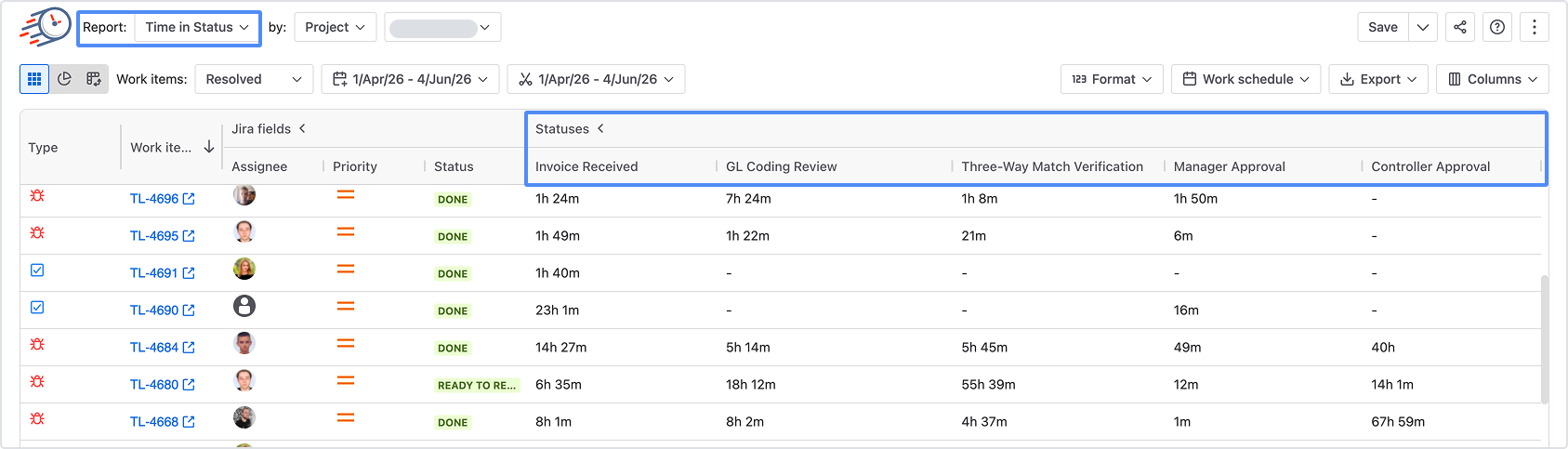Click the Priority column header

click(355, 166)
